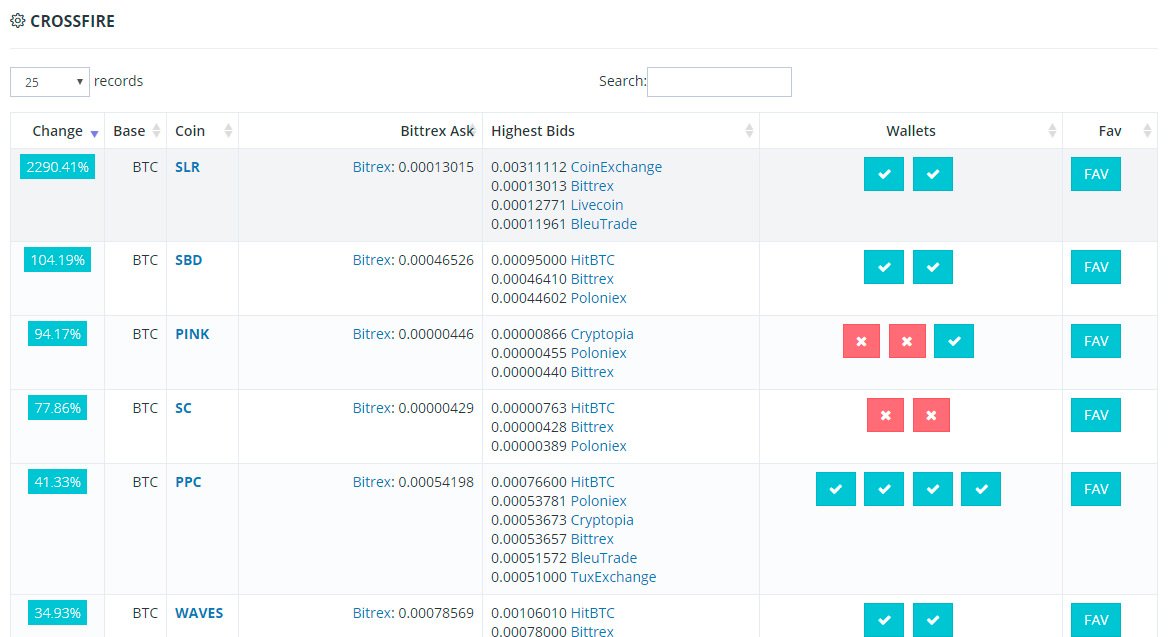Image resolution: width=1169 pixels, height=637 pixels.
Task: Click first red X wallet in PINK row
Action: pos(861,341)
